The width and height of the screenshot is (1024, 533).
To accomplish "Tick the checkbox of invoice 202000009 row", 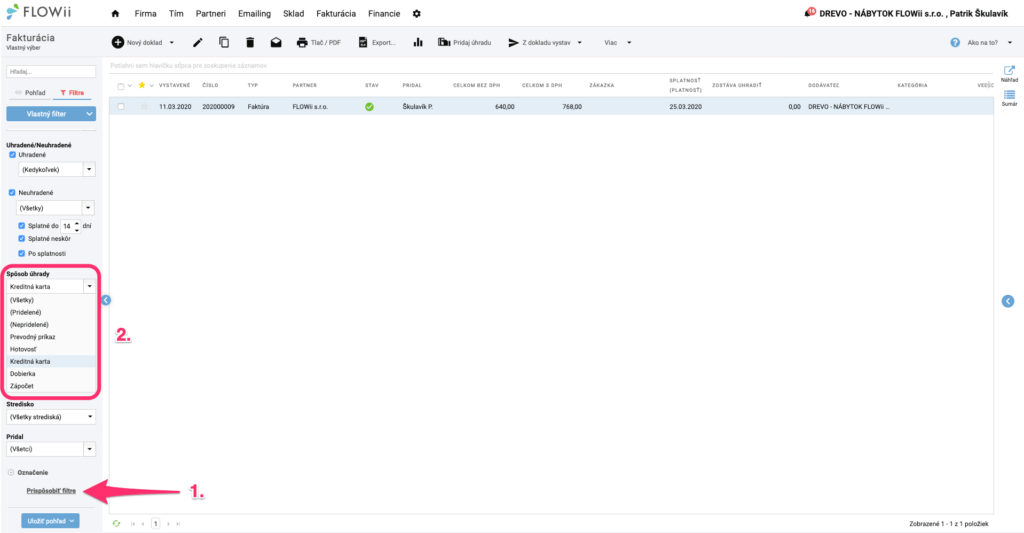I will 121,106.
